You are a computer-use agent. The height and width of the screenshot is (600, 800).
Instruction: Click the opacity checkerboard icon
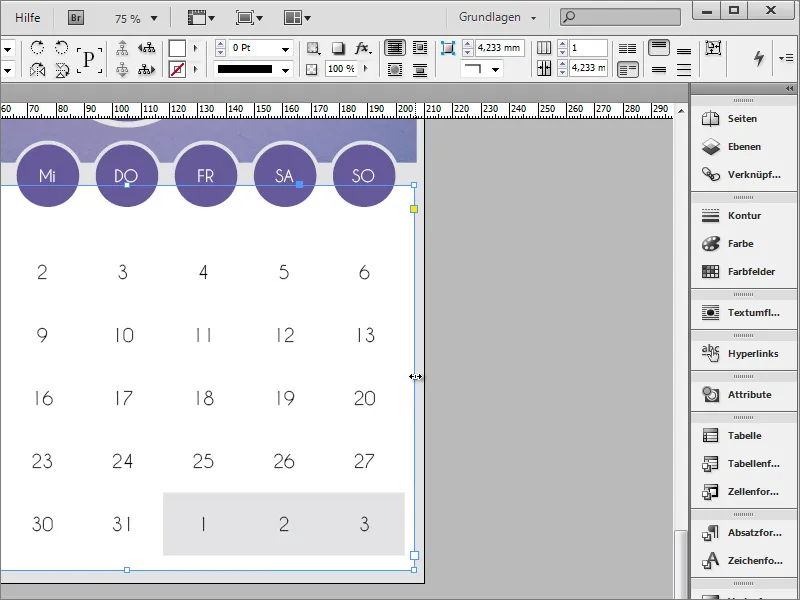[x=311, y=69]
